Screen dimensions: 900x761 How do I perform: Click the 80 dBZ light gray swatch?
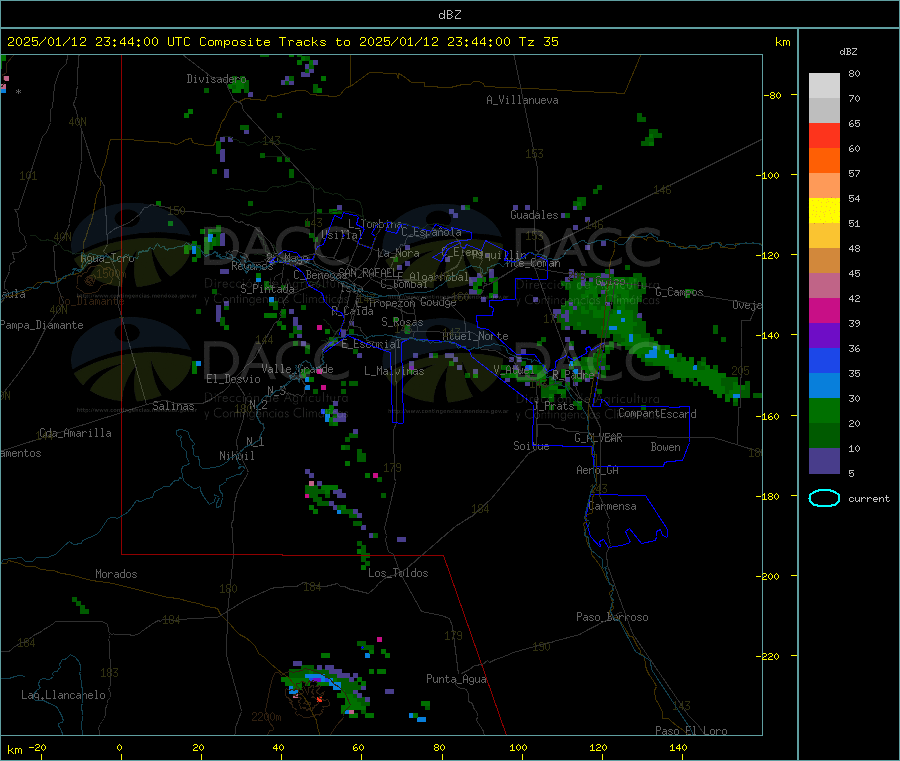click(824, 86)
